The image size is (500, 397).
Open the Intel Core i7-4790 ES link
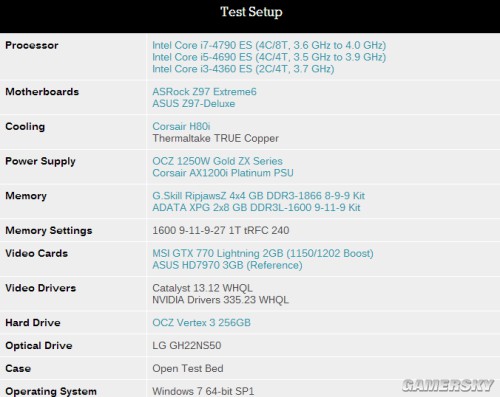269,45
